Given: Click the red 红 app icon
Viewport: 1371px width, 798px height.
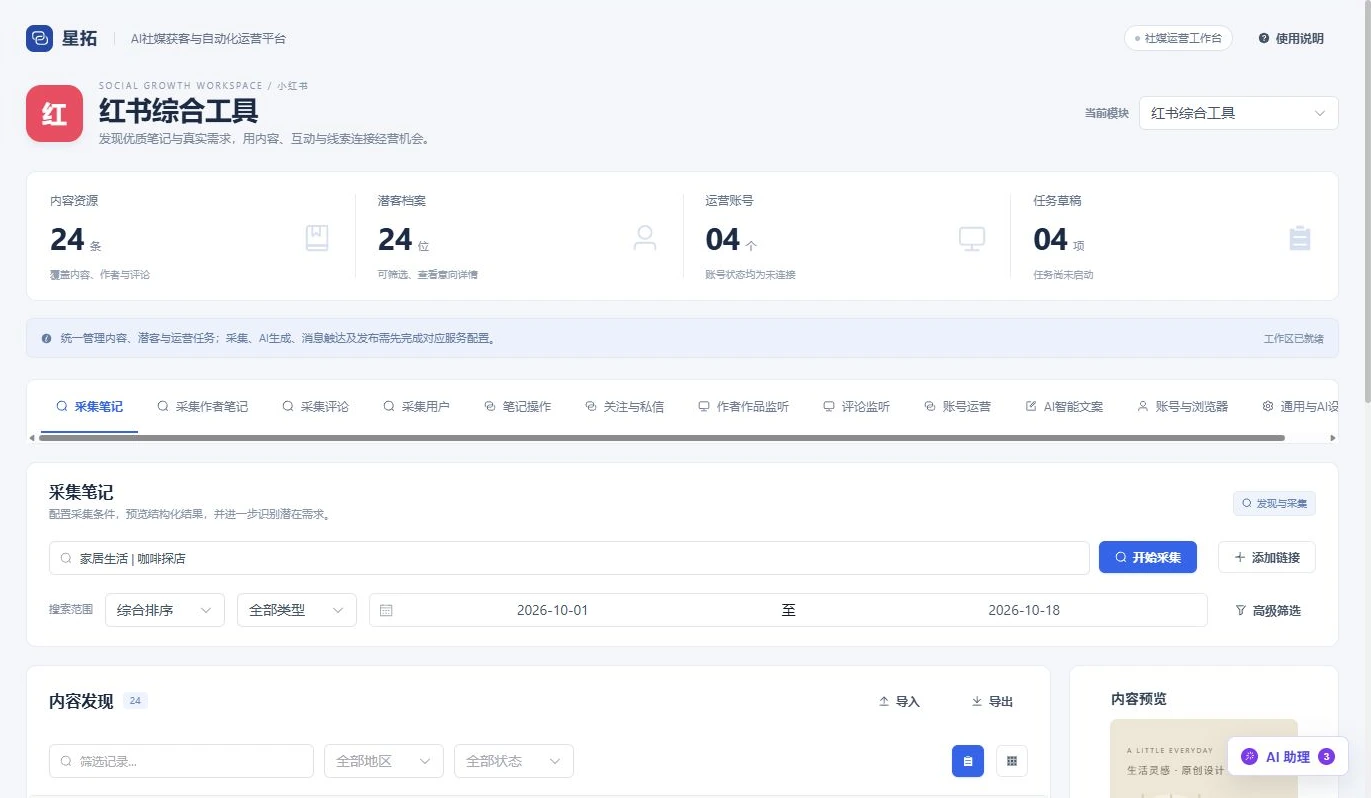Looking at the screenshot, I should tap(54, 113).
